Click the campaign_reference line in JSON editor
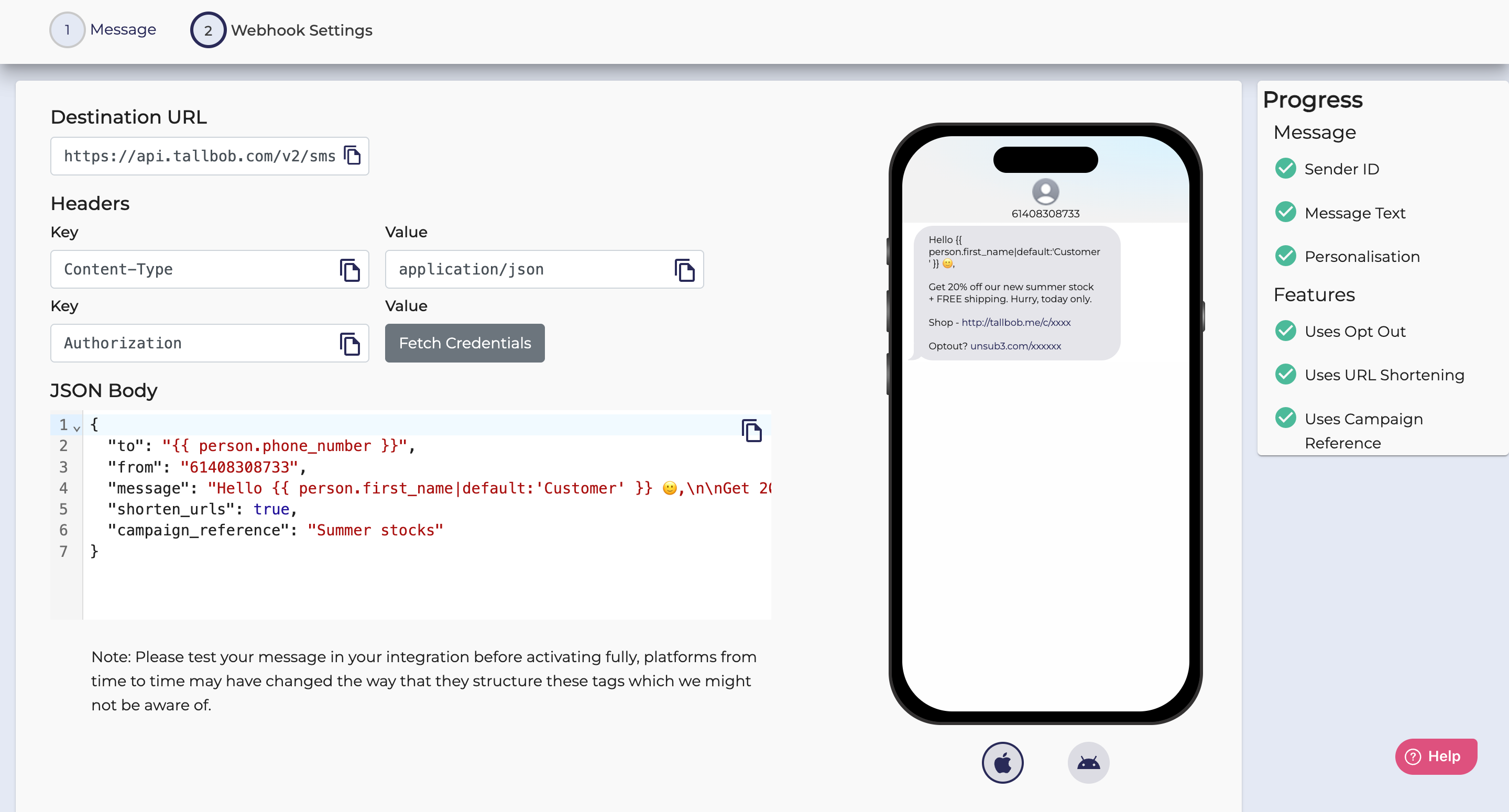 tap(275, 530)
